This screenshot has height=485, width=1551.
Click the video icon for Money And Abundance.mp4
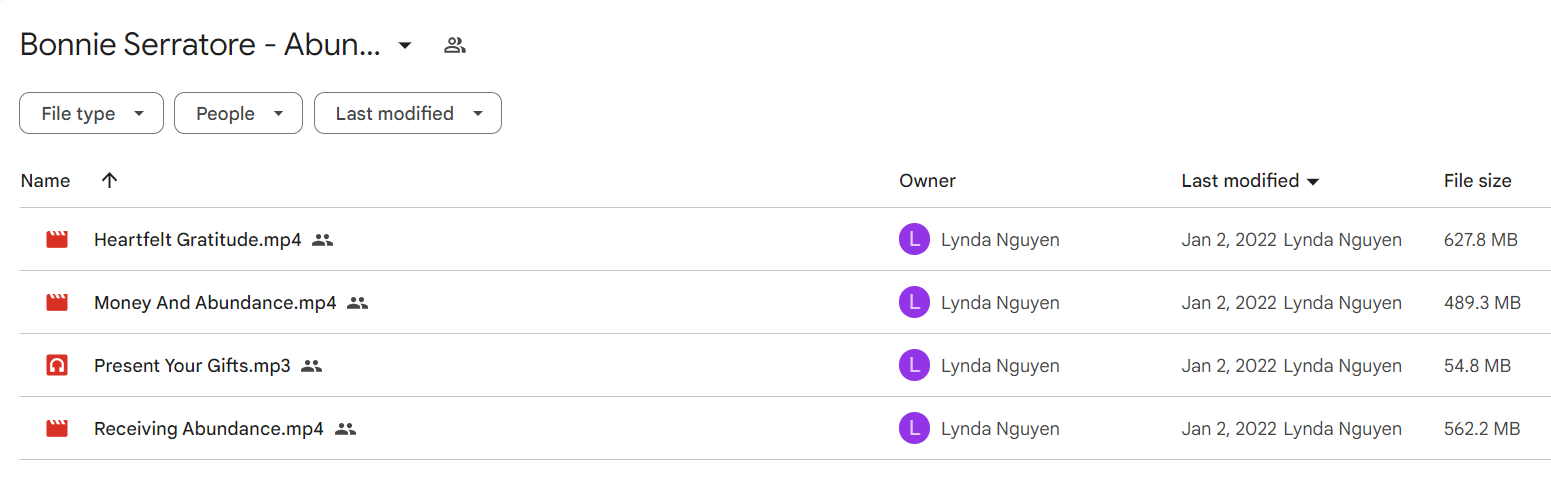57,303
